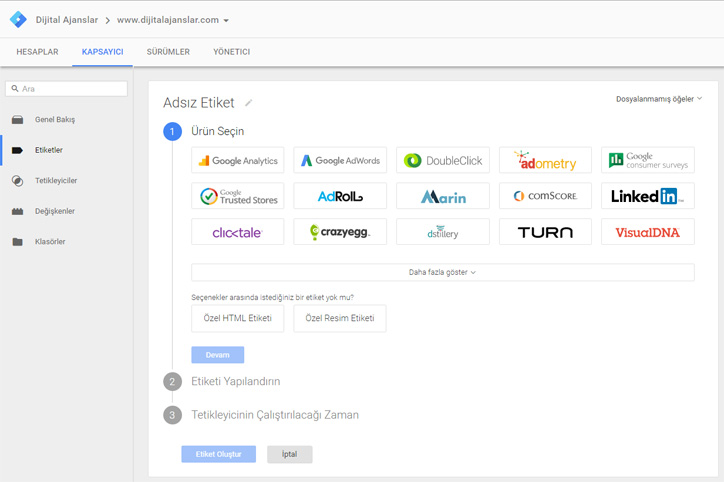Select Özel Resim Etiketi button
Viewport: 724px width, 482px height.
click(x=340, y=318)
